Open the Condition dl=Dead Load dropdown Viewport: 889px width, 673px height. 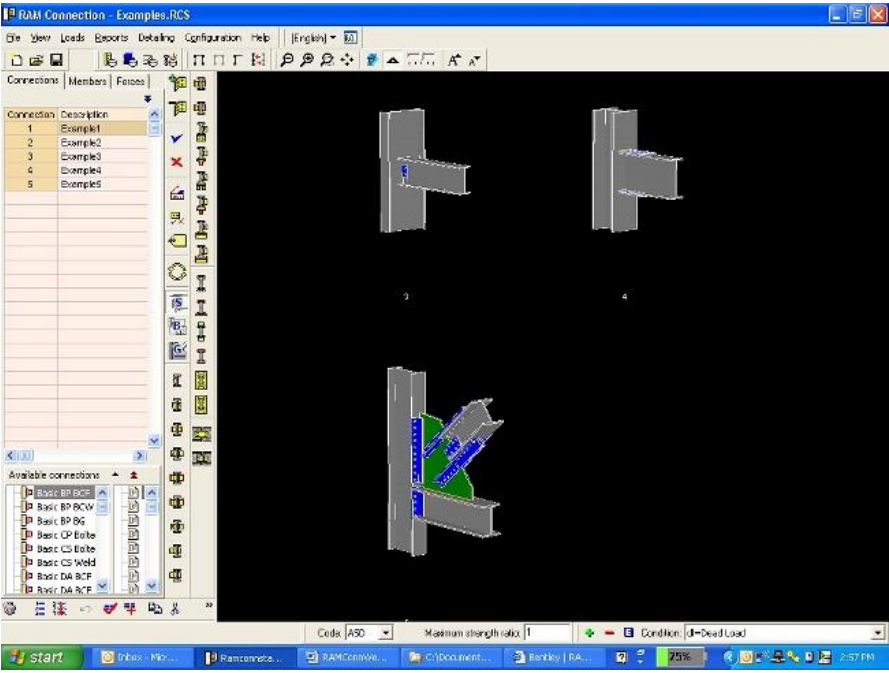click(x=878, y=633)
